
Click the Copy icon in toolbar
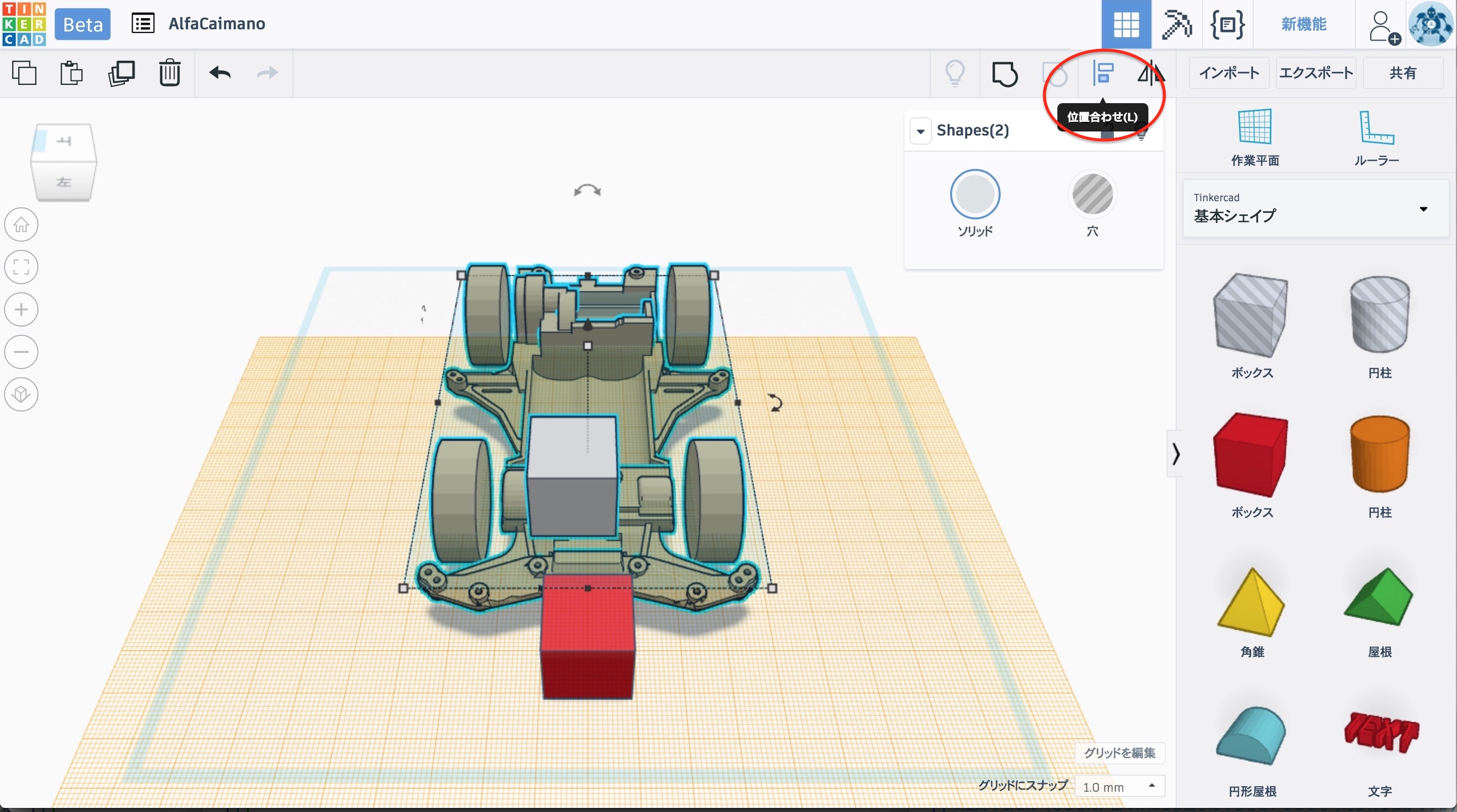point(24,73)
